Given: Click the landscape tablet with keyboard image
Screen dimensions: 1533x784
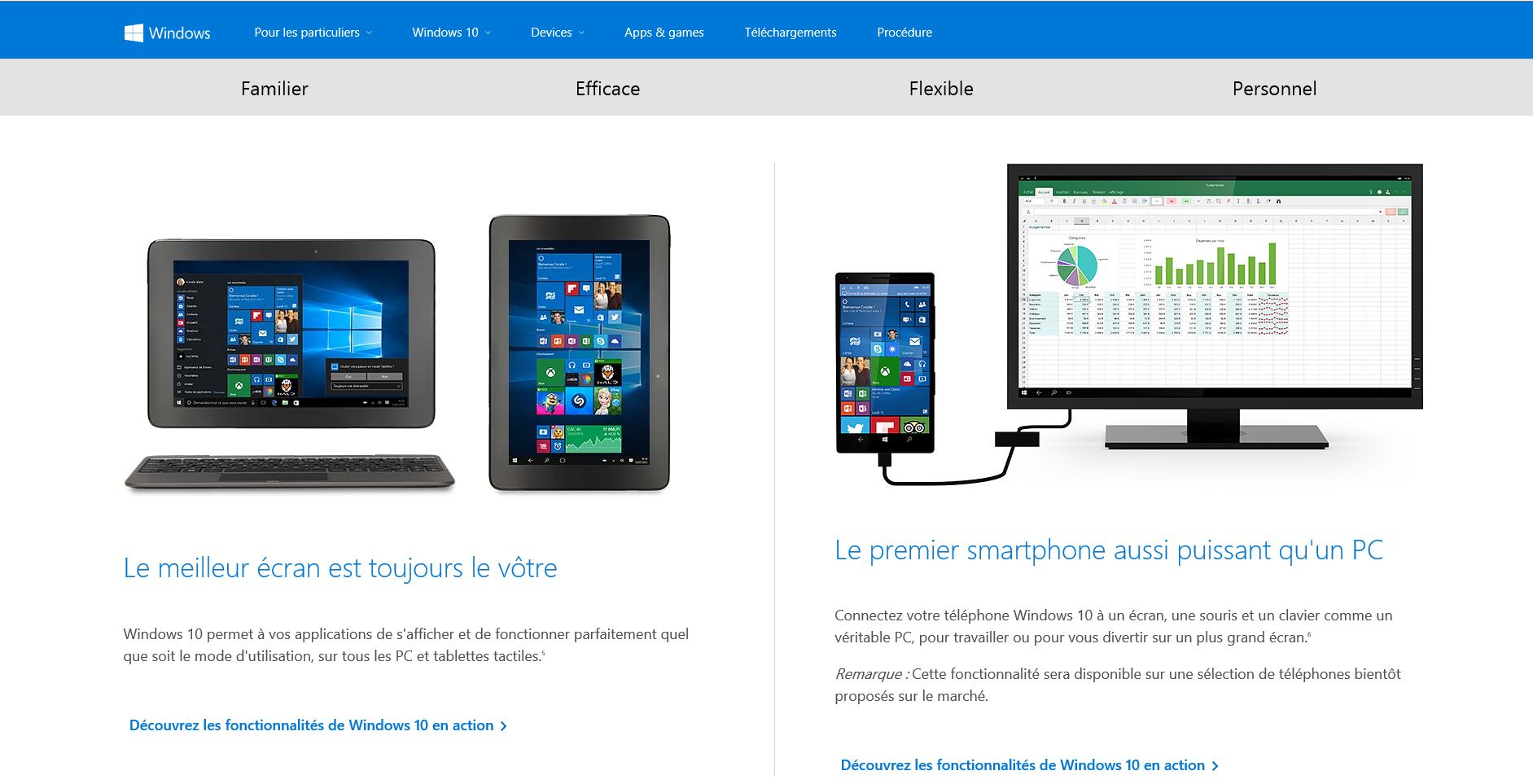Looking at the screenshot, I should pyautogui.click(x=290, y=365).
